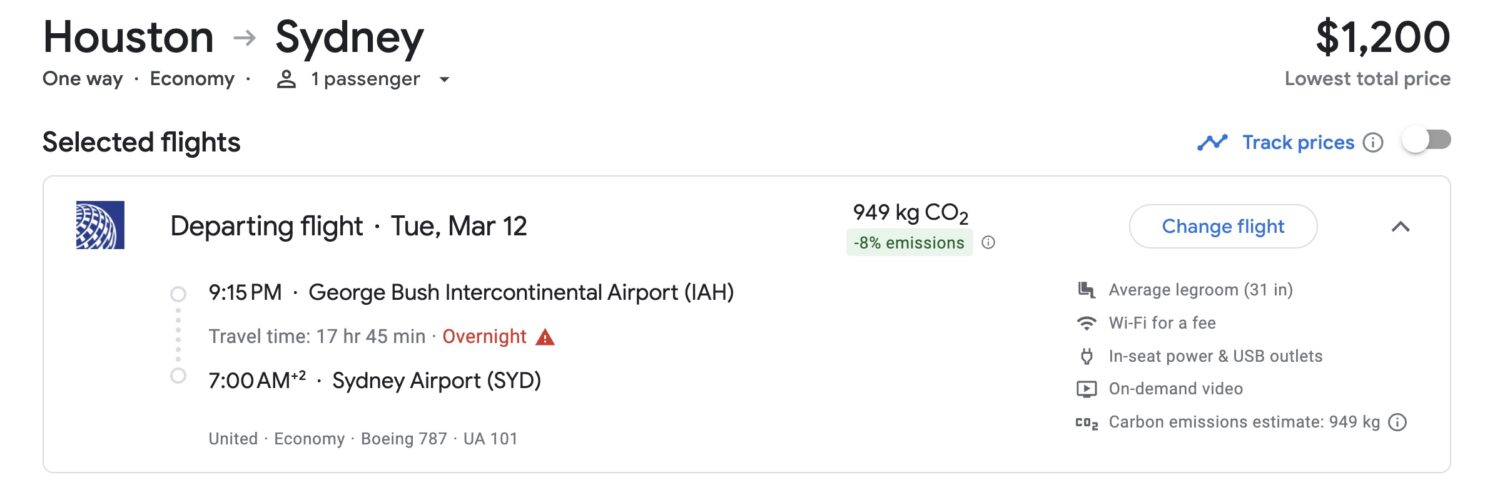Screen dimensions: 1500x502
Task: Click the red Overnight warning triangle
Action: pos(545,337)
